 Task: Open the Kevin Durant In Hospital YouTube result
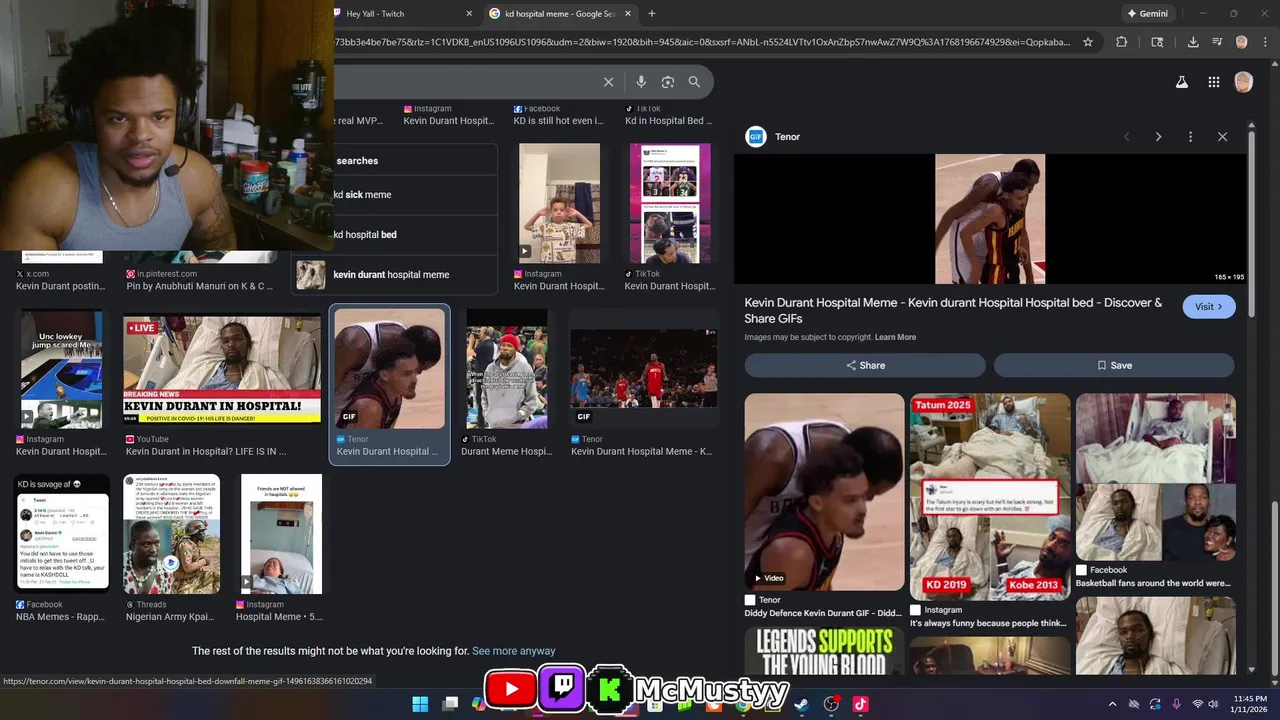point(222,369)
